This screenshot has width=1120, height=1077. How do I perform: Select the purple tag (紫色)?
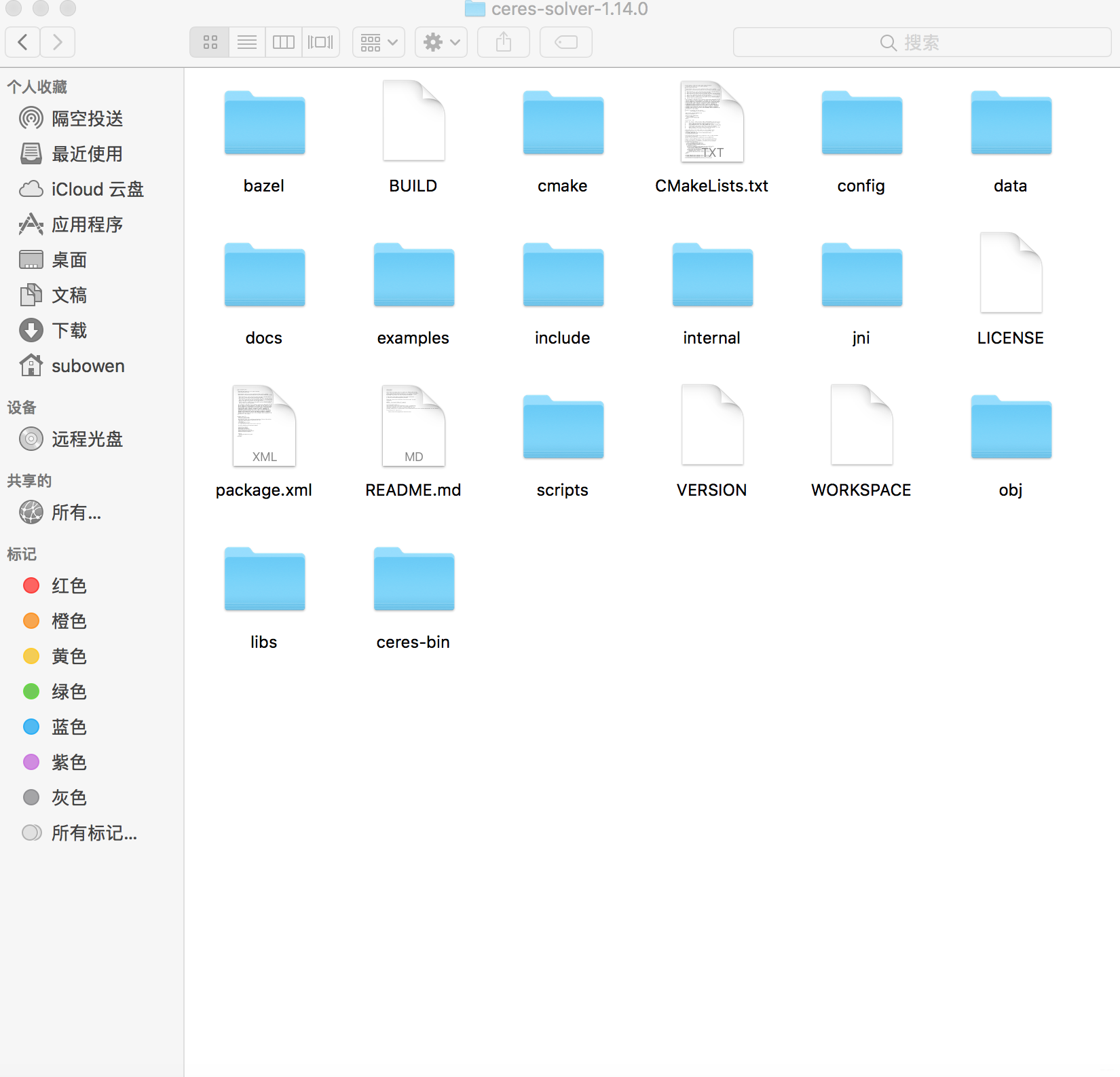[56, 762]
